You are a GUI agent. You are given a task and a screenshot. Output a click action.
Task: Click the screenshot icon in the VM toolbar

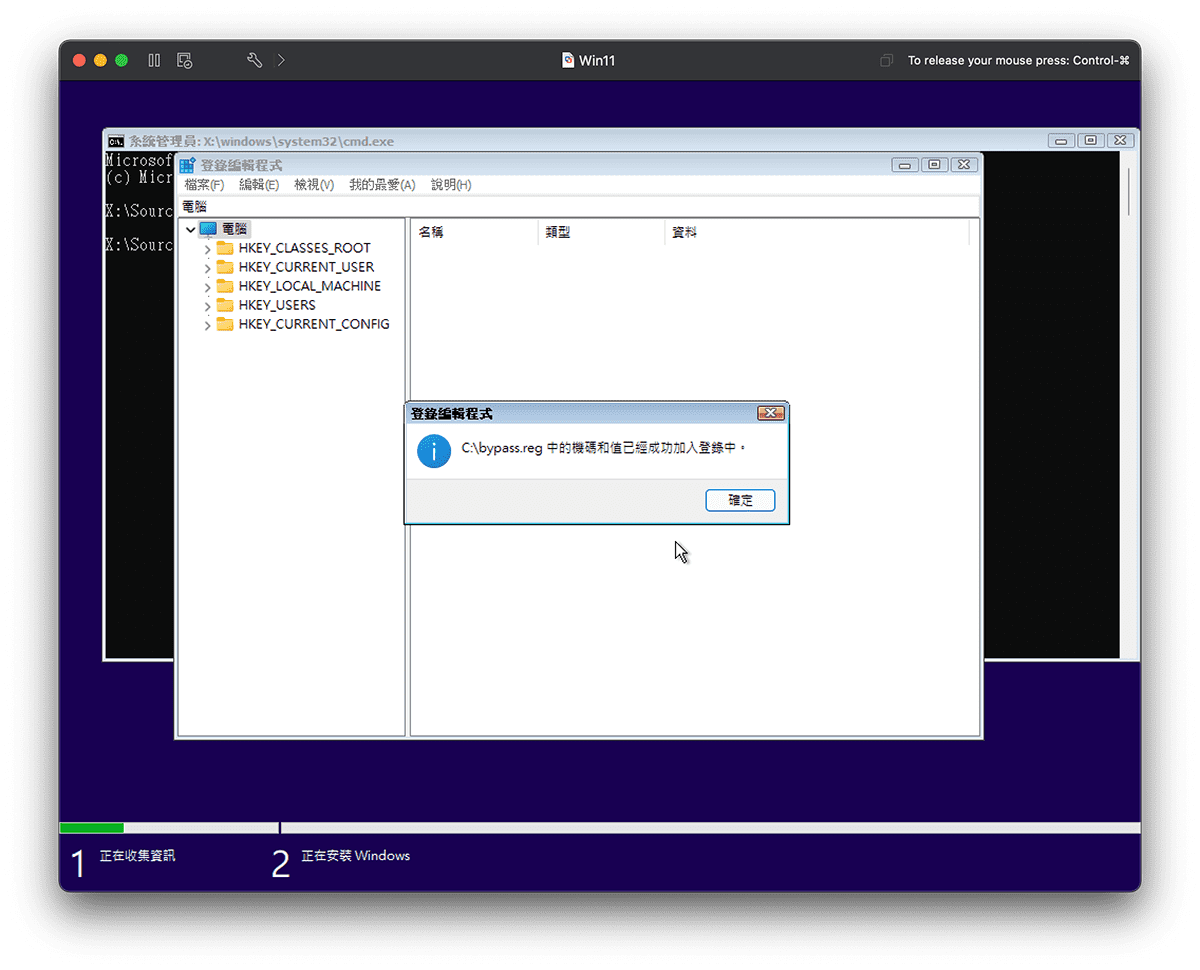[x=184, y=60]
